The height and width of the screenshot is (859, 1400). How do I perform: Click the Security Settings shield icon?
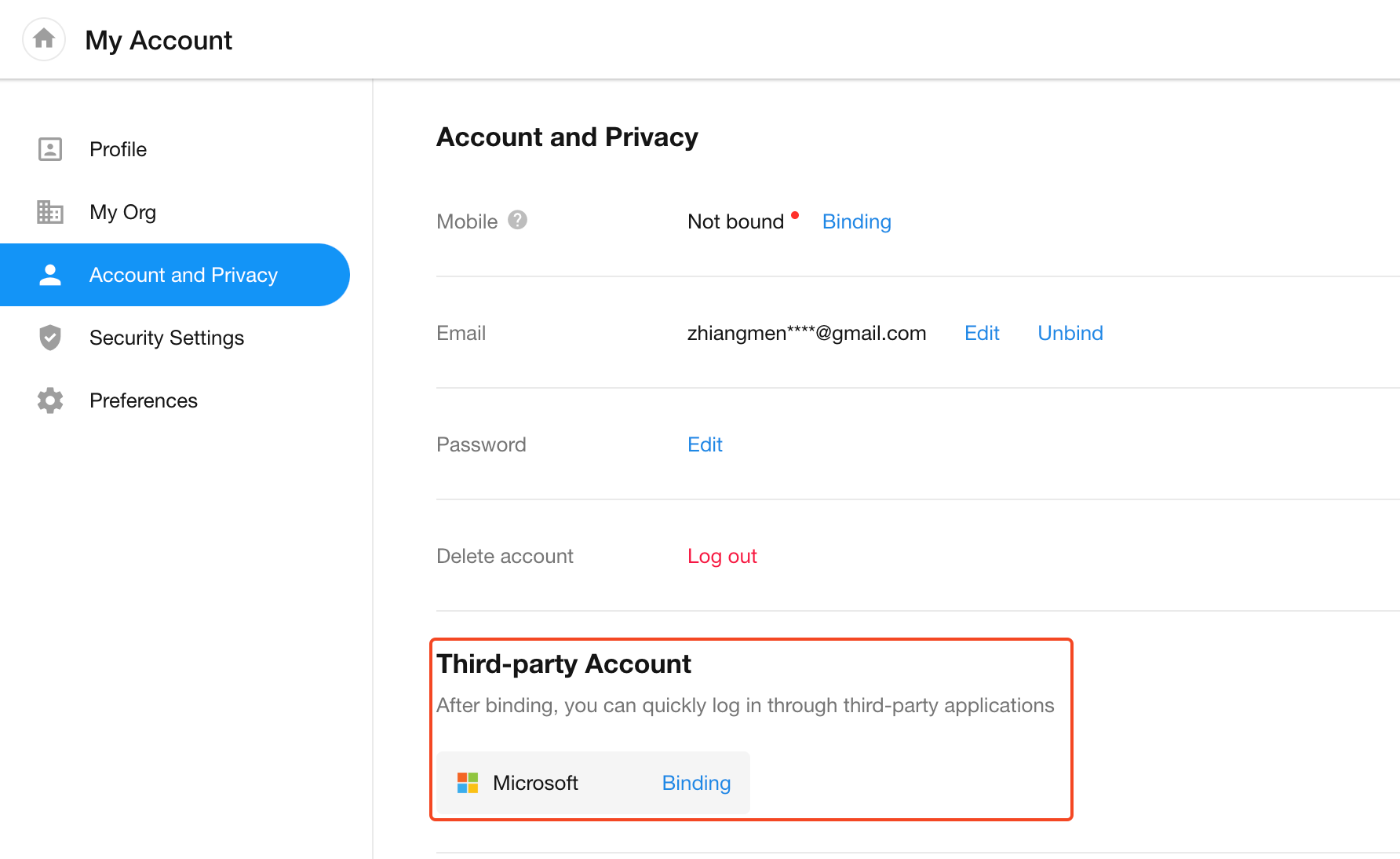tap(50, 338)
